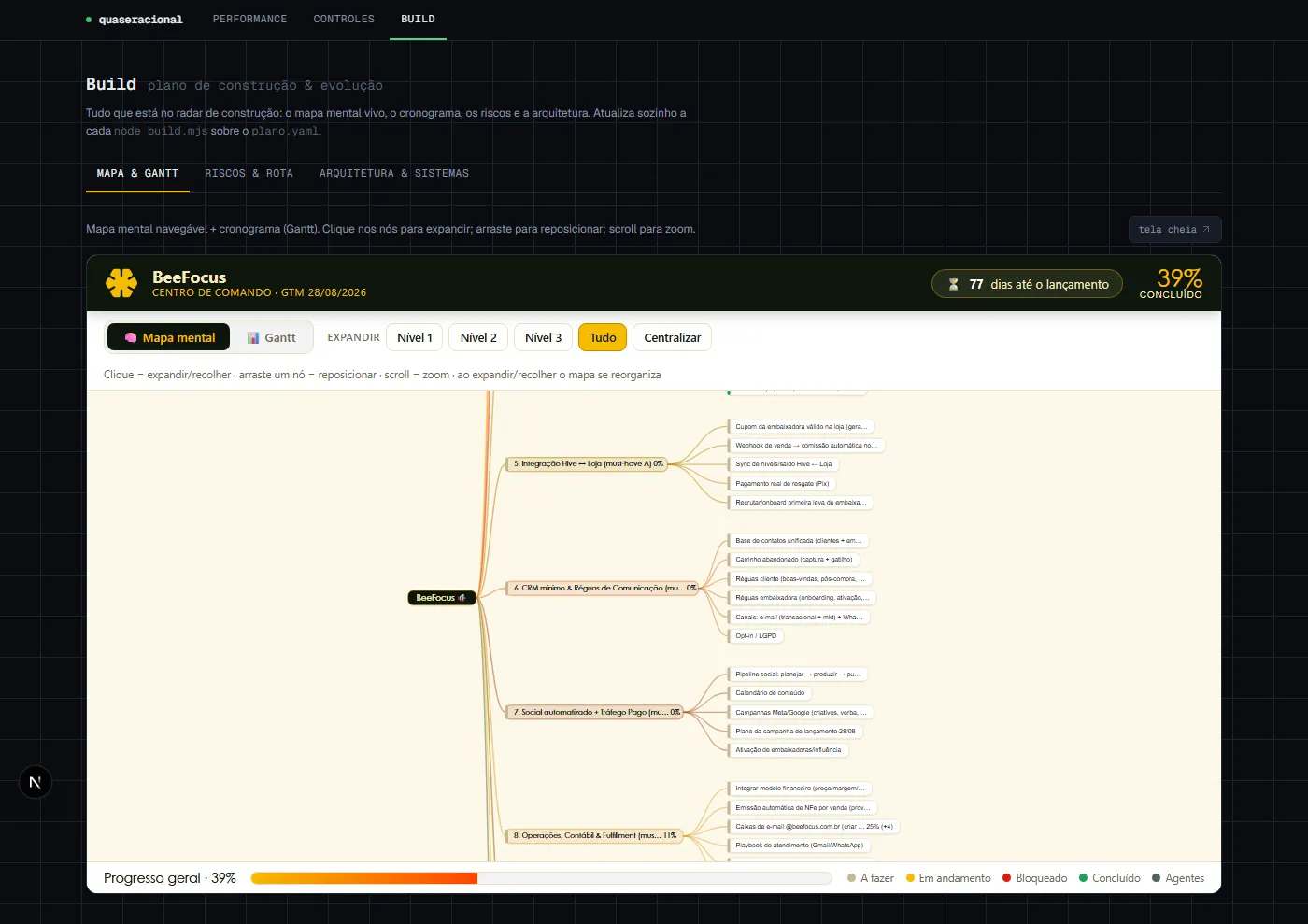Select node Caixas de e-mail @beefocus.com.br

[814, 827]
